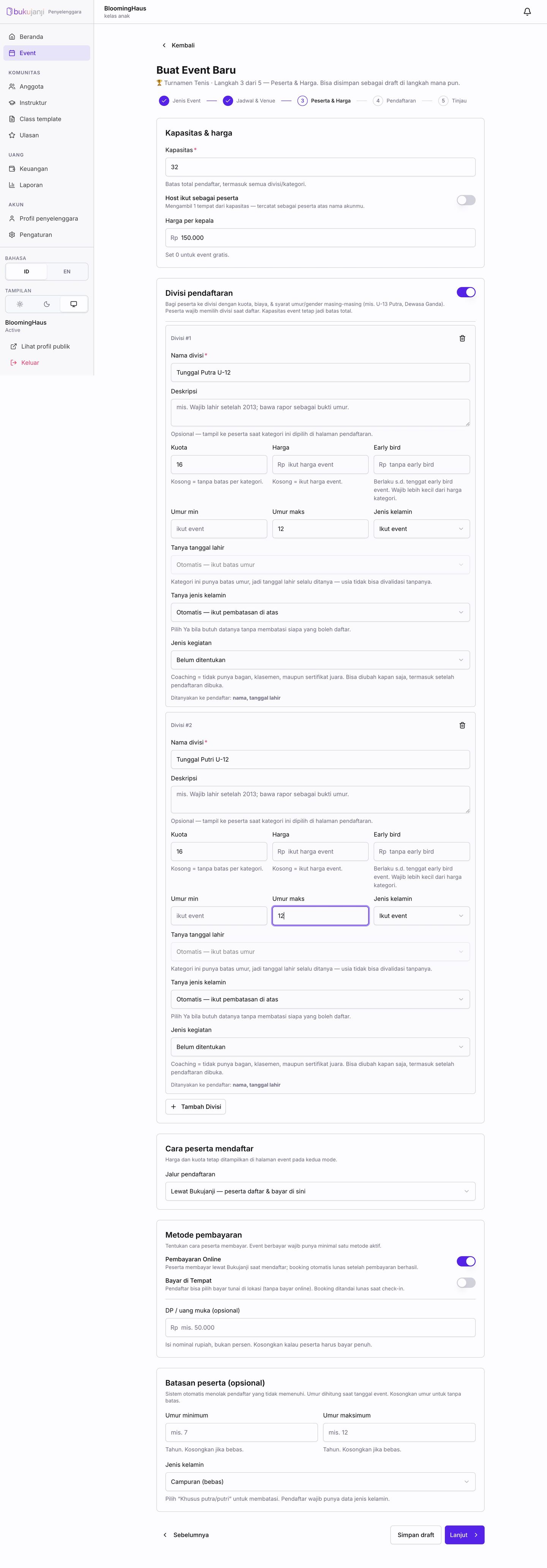Click the Beranda home icon
Image resolution: width=547 pixels, height=1568 pixels.
tap(12, 37)
